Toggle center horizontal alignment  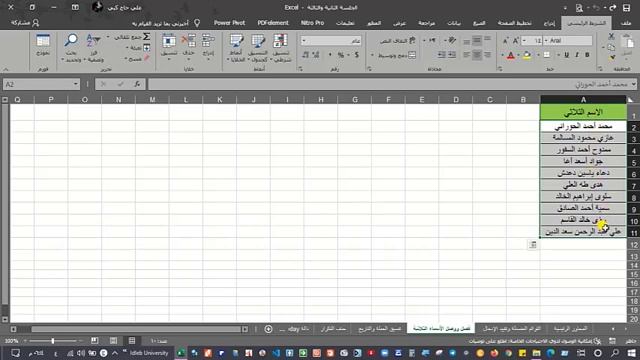[x=476, y=55]
